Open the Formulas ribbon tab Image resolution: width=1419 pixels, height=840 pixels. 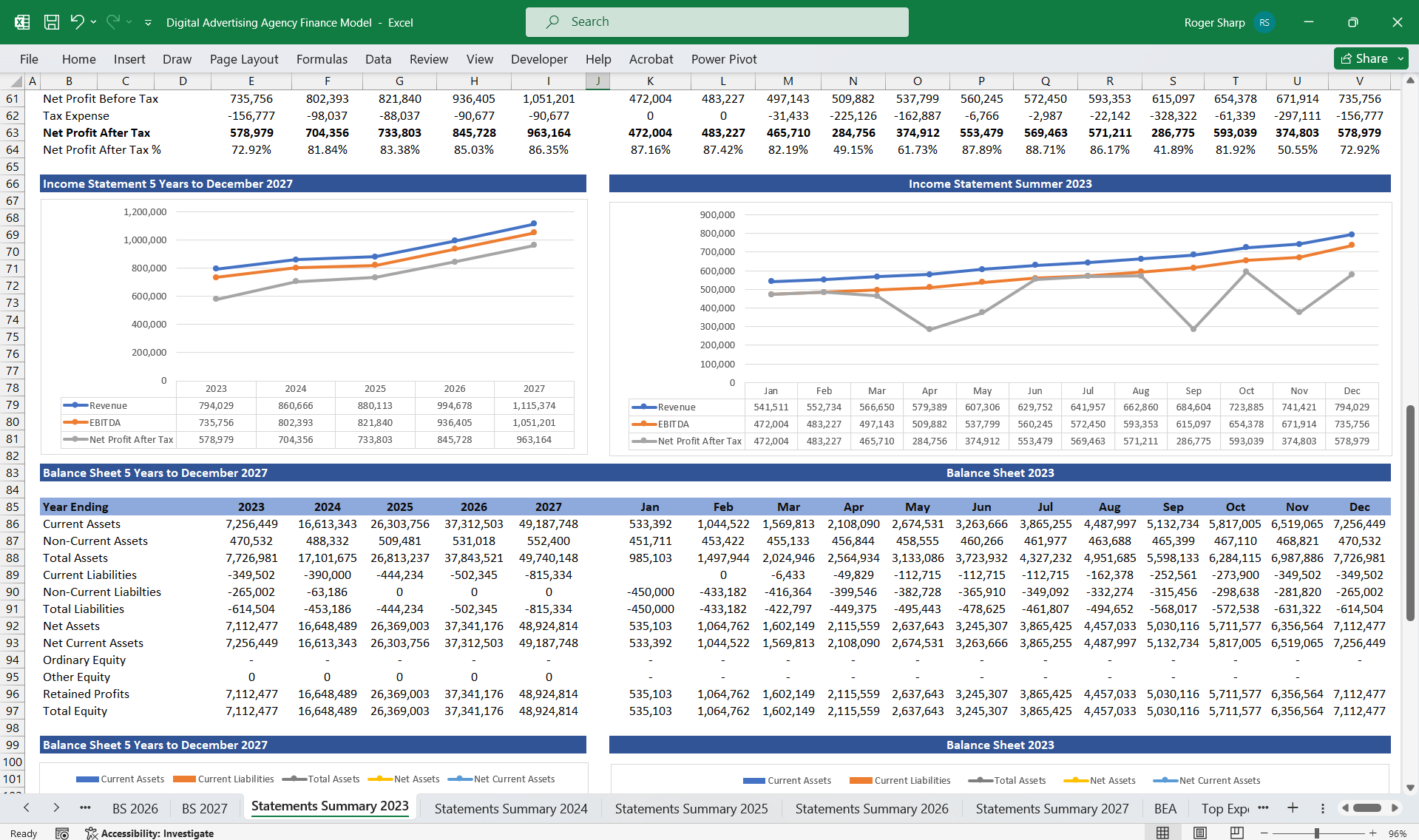(x=322, y=59)
